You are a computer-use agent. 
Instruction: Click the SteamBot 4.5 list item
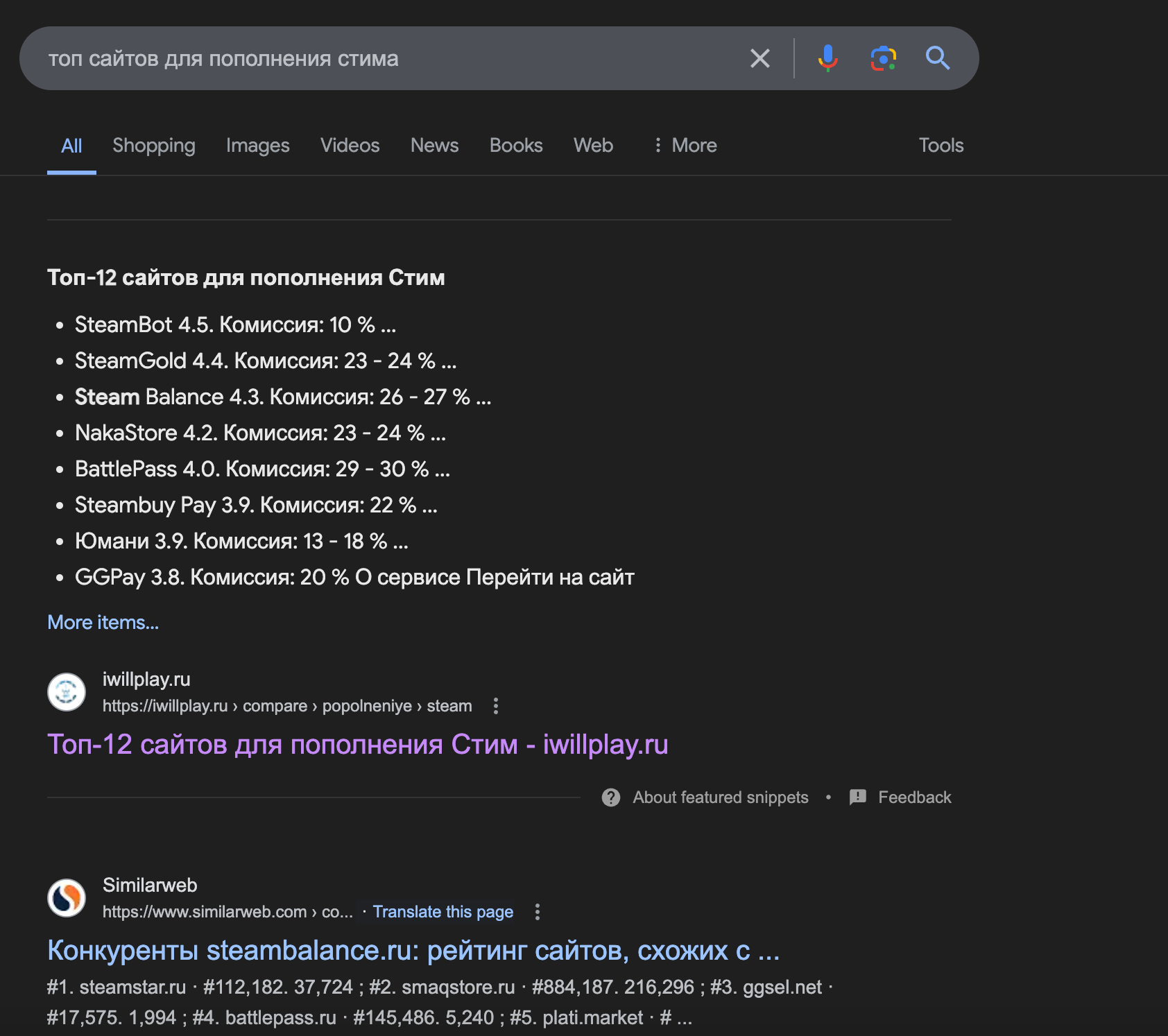coord(235,325)
